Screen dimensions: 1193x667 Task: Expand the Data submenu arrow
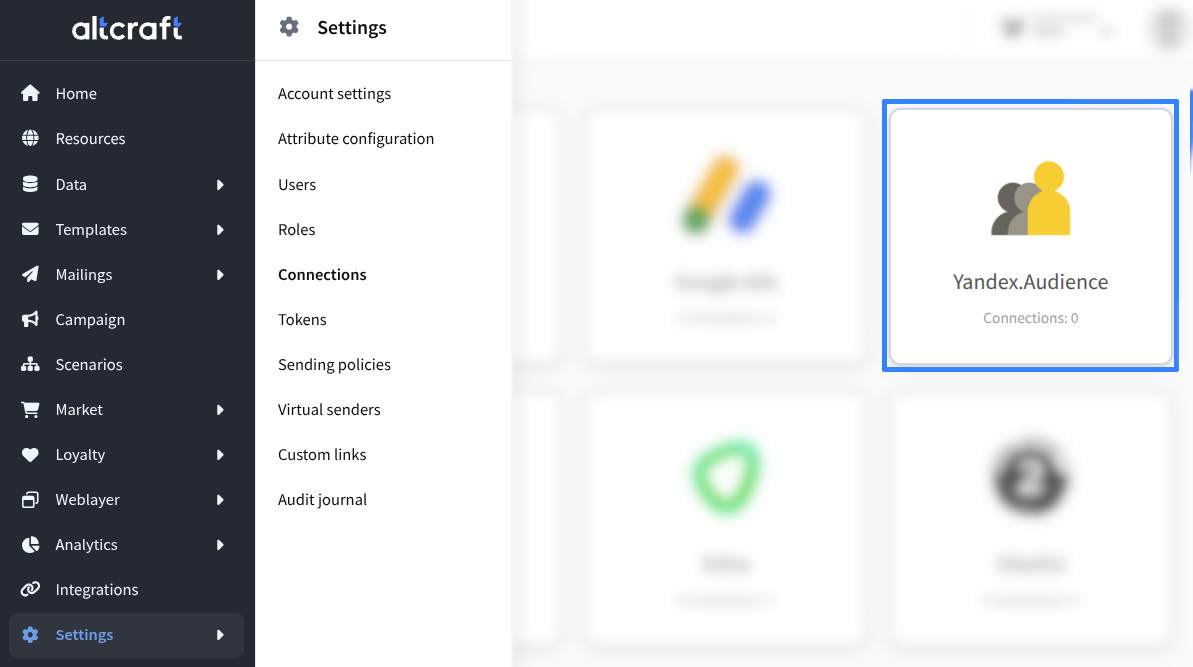(220, 185)
